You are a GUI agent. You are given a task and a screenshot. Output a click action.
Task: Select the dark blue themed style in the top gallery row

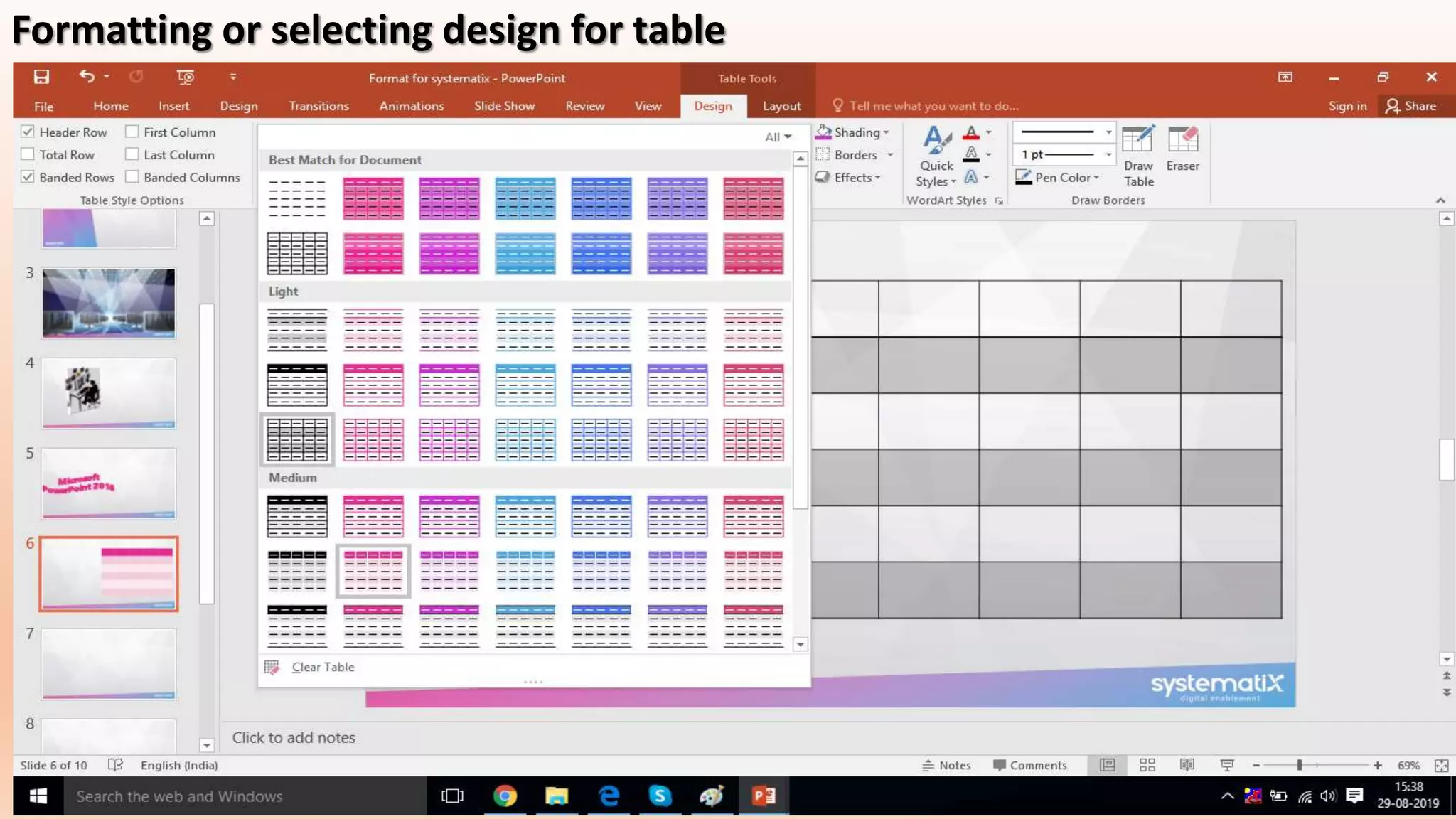[x=601, y=198]
